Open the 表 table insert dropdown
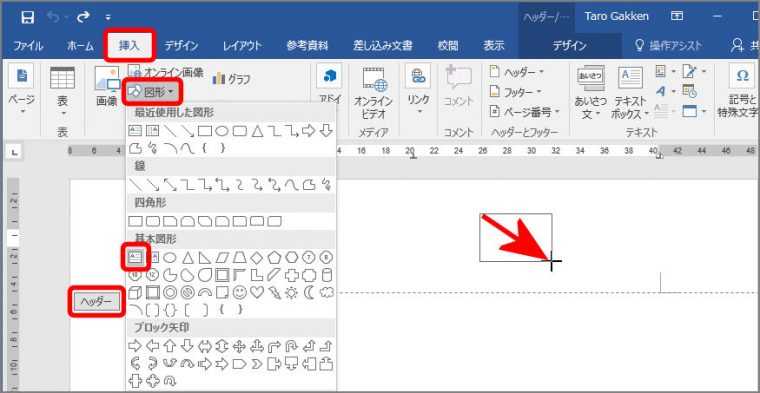Viewport: 760px width, 393px height. 63,91
